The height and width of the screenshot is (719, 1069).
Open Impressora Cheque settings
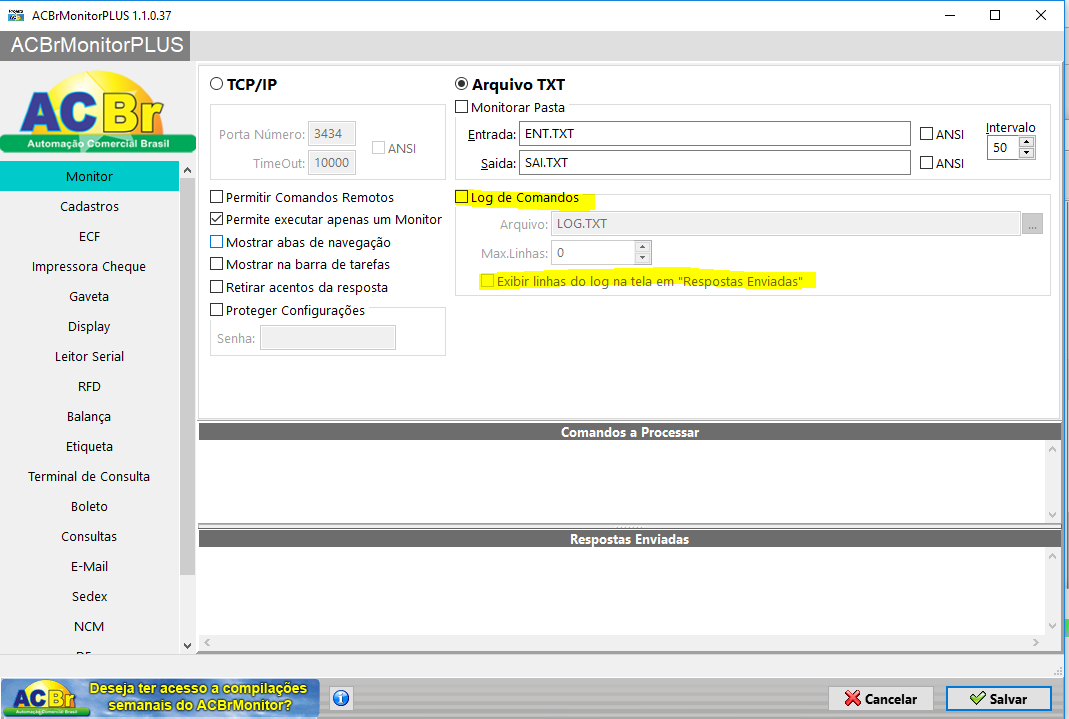tap(89, 266)
